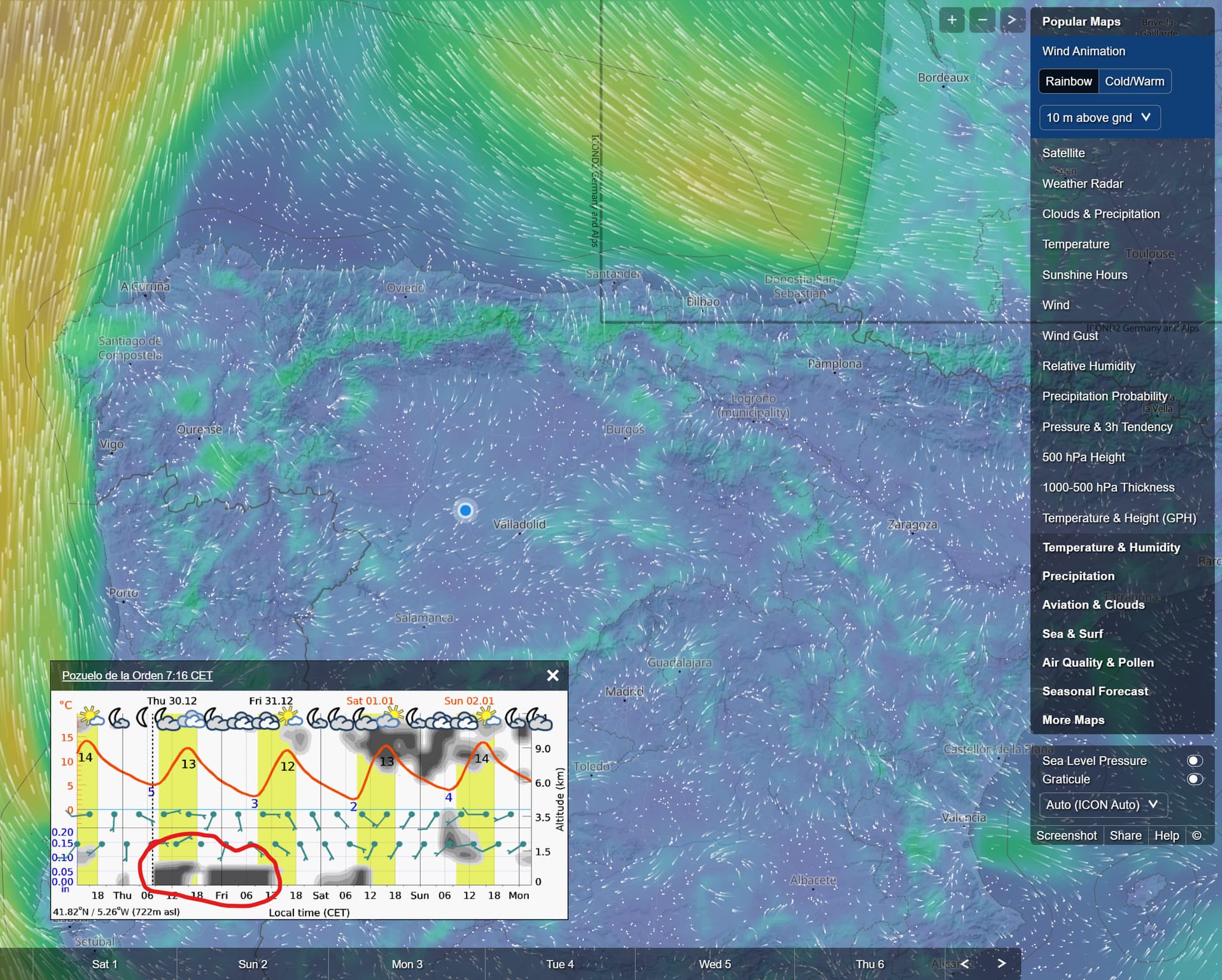Click the Screenshot button
This screenshot has height=980, width=1222.
point(1066,836)
